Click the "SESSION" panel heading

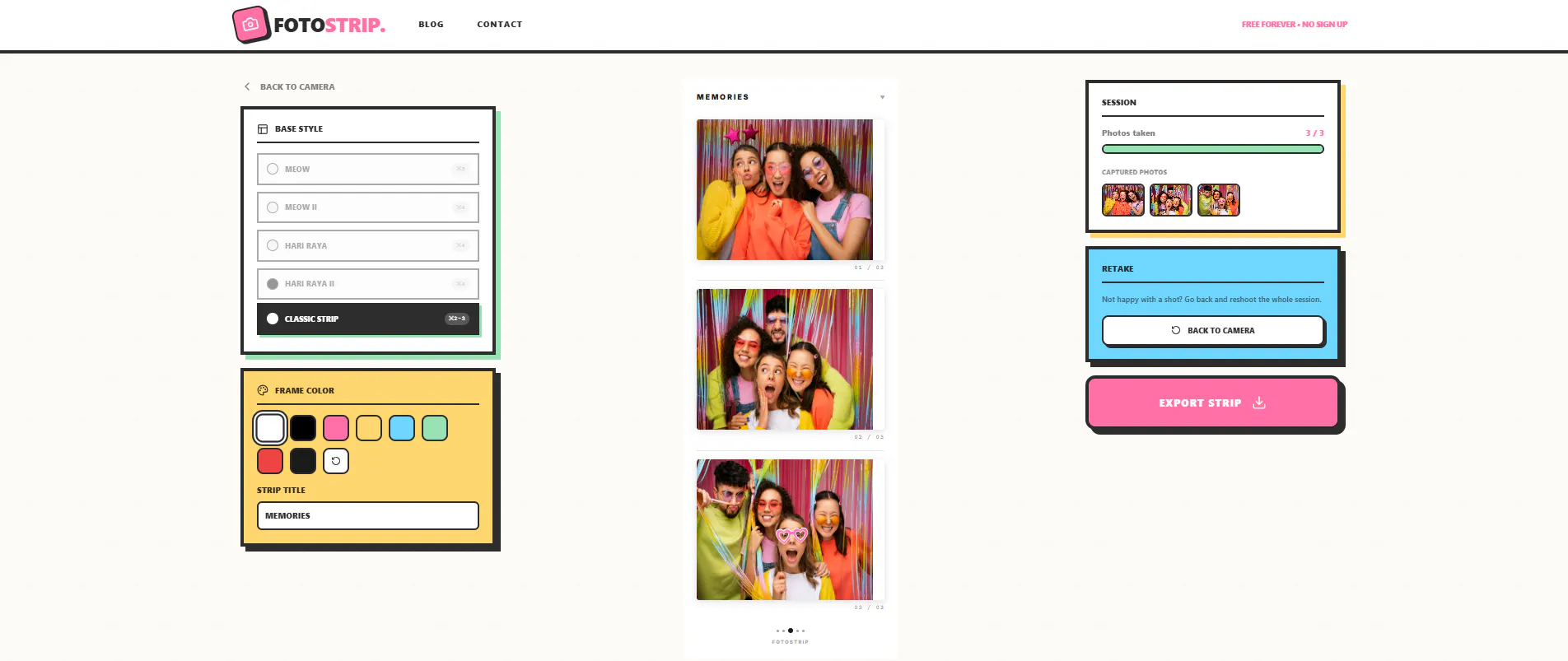coord(1118,103)
